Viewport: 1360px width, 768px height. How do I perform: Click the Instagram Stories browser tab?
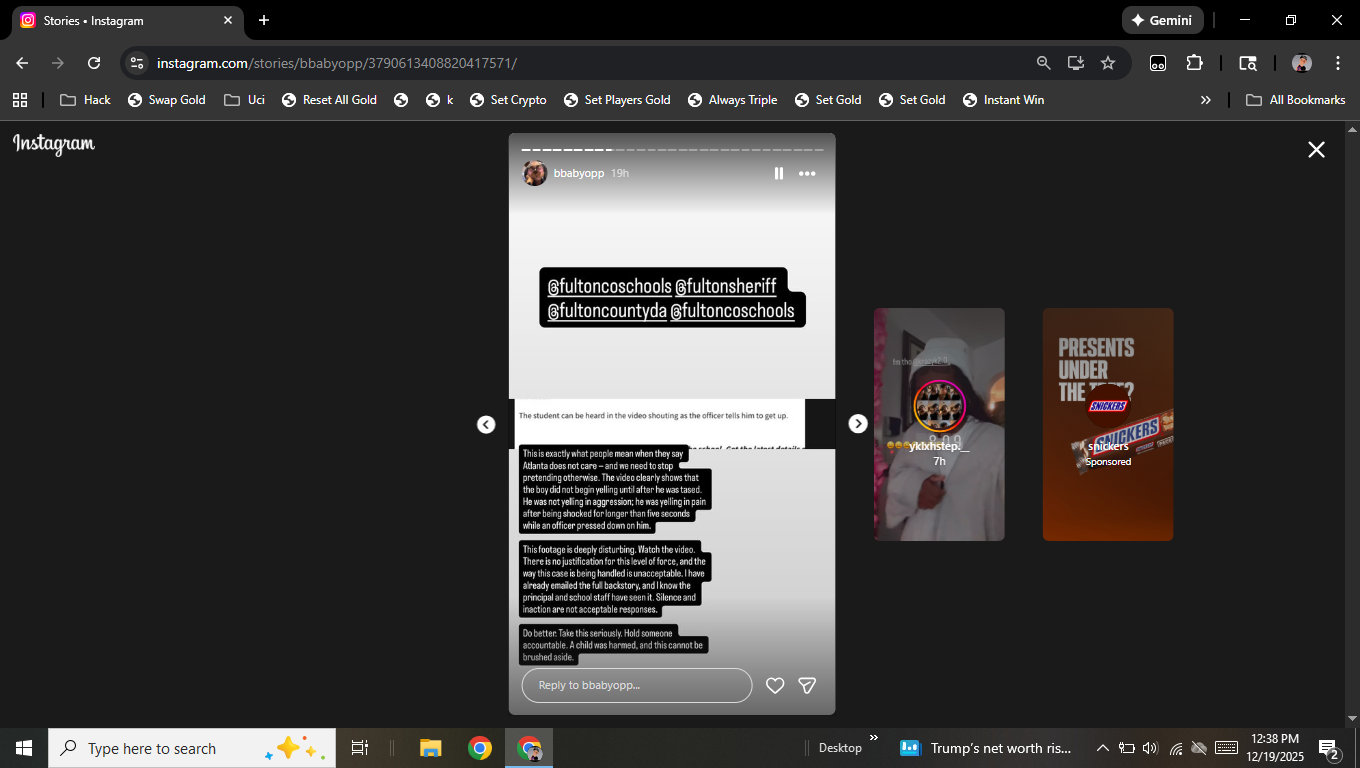tap(120, 20)
